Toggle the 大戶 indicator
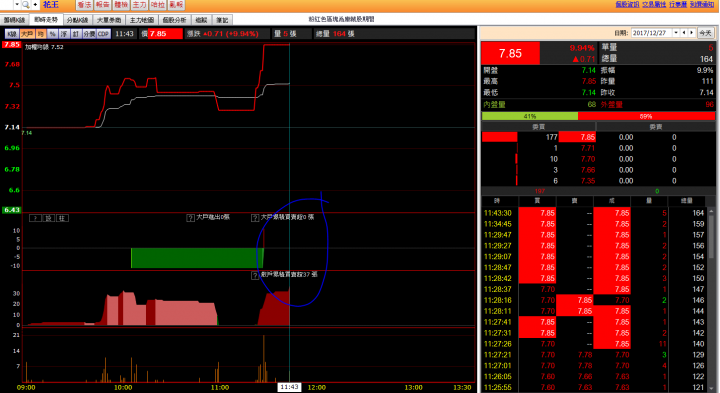The height and width of the screenshot is (393, 720). point(27,34)
